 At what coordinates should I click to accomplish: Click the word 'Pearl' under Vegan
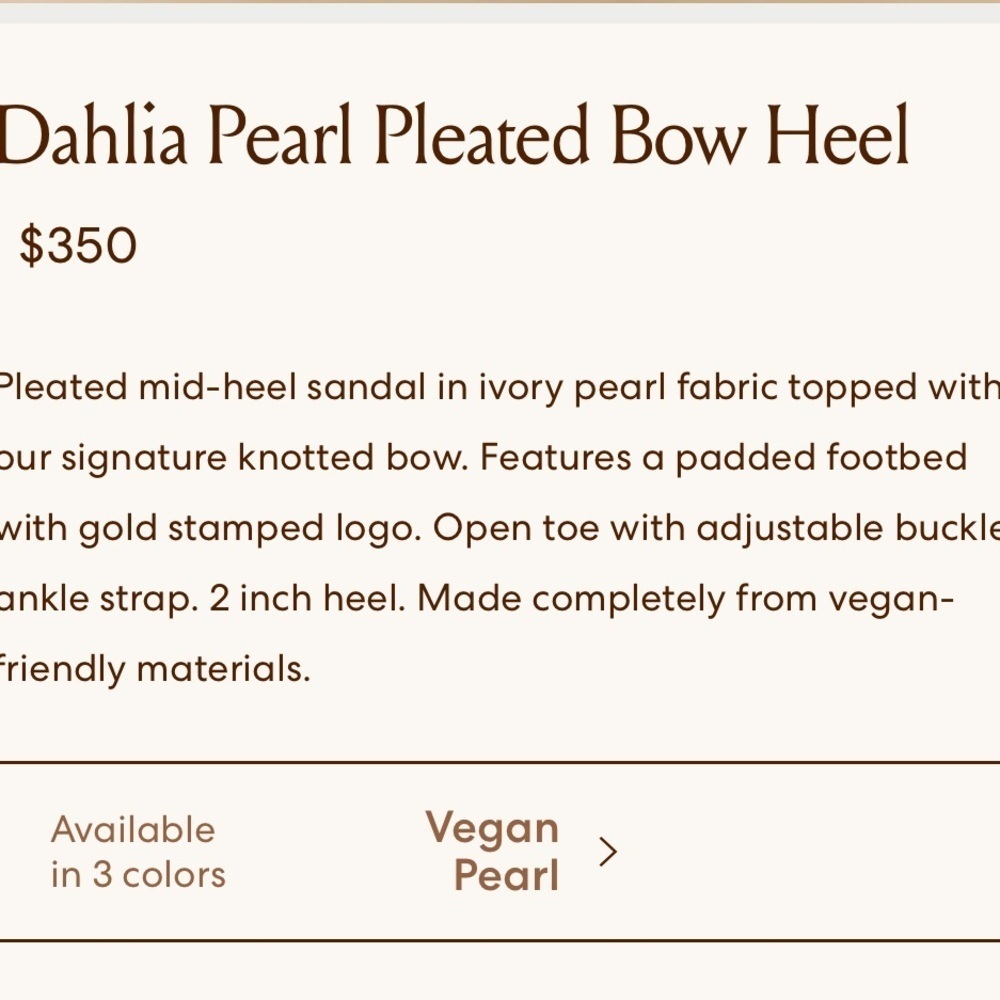pyautogui.click(x=507, y=874)
